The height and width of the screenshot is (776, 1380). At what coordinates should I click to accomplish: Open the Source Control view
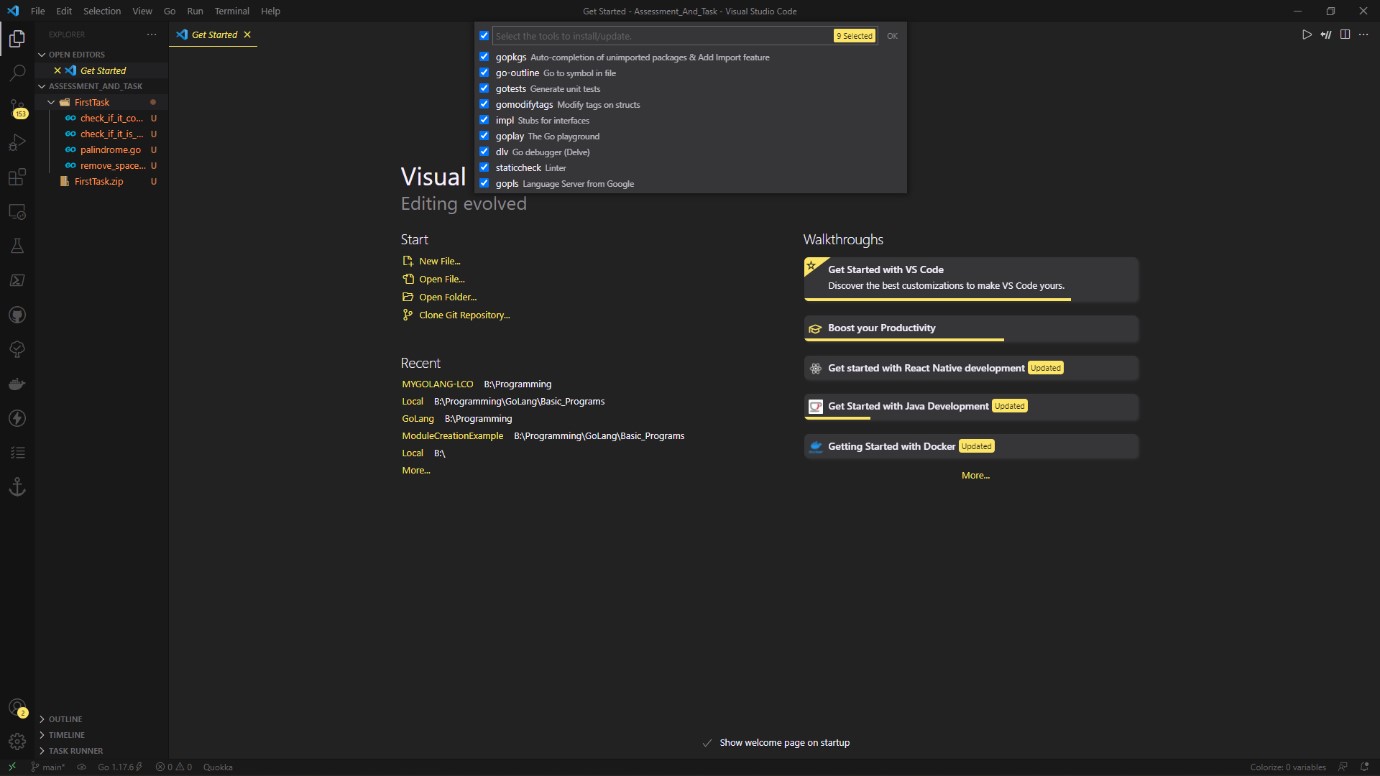point(17,107)
